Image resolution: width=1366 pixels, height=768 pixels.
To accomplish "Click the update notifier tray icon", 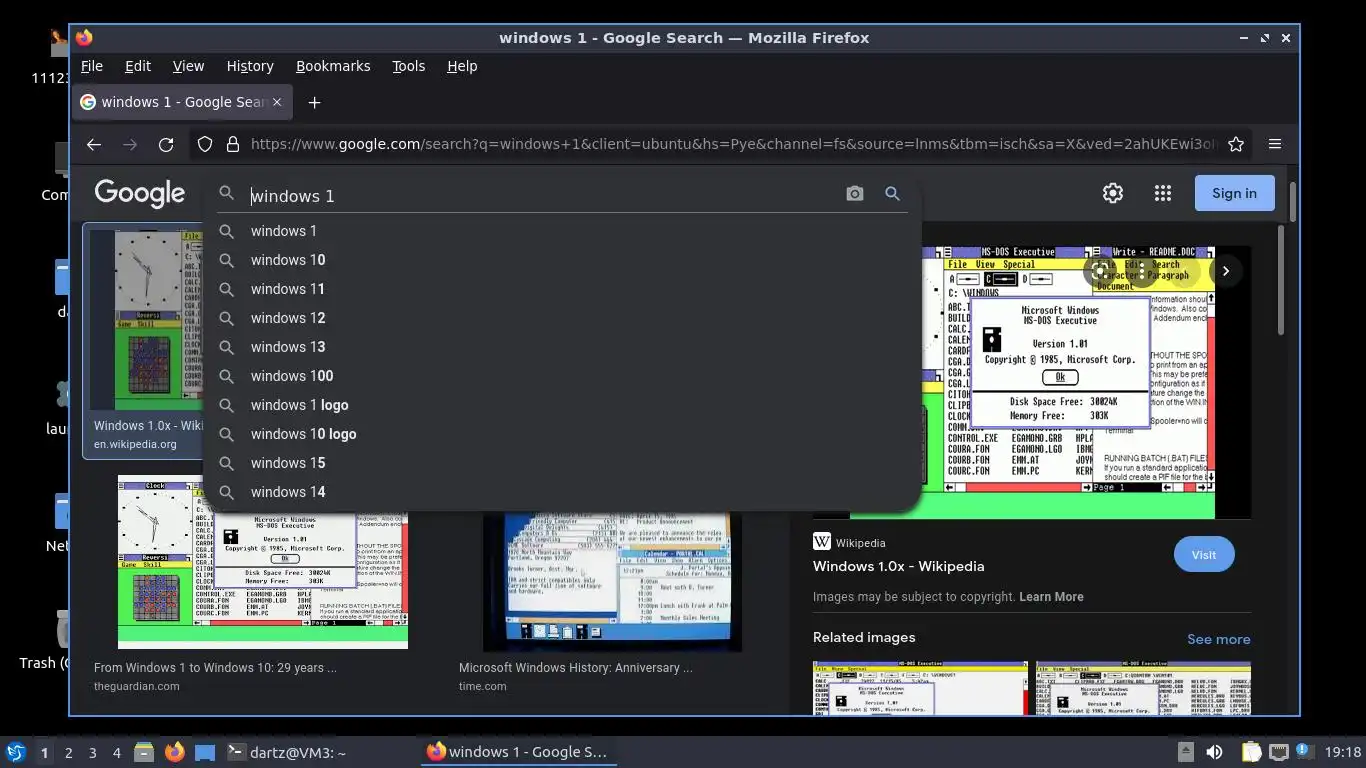I will (1302, 751).
